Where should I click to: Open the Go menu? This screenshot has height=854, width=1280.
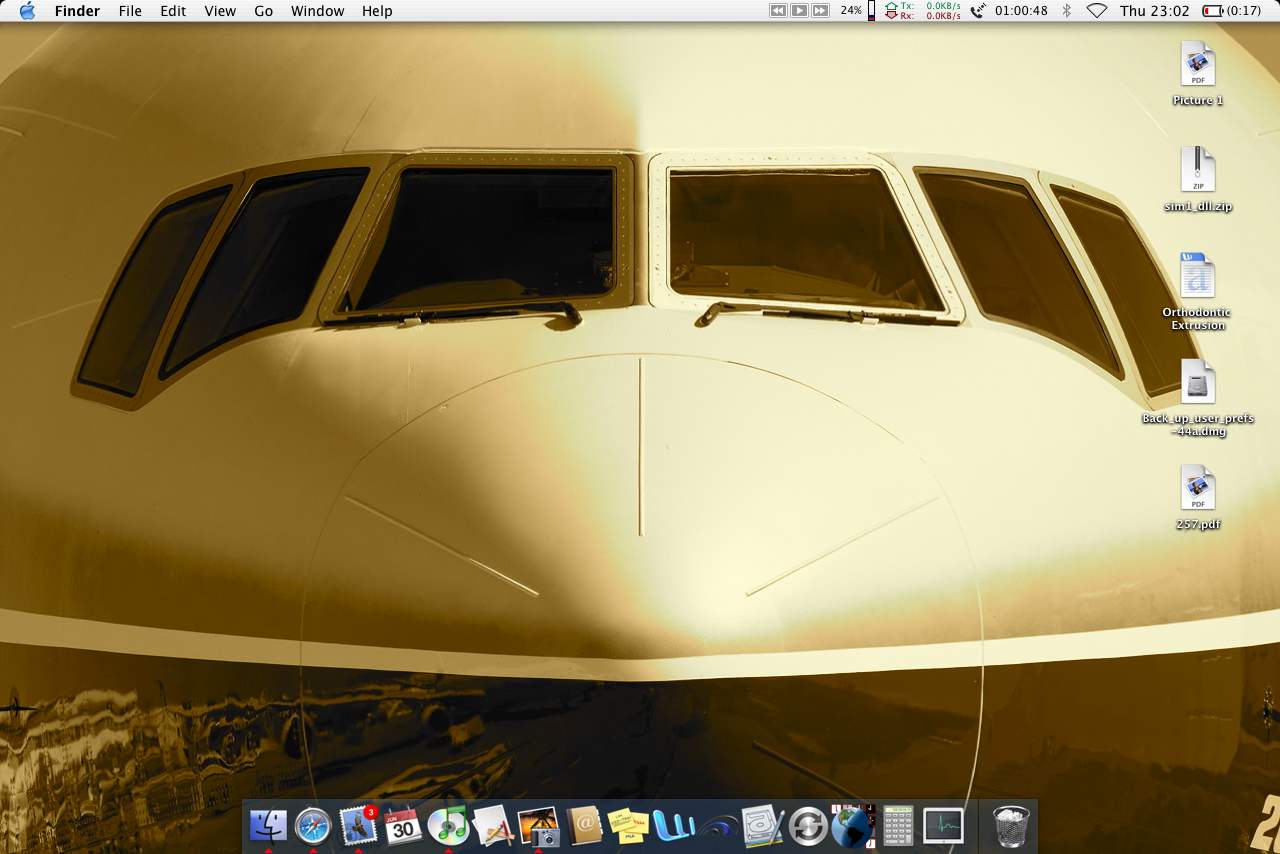pyautogui.click(x=263, y=11)
